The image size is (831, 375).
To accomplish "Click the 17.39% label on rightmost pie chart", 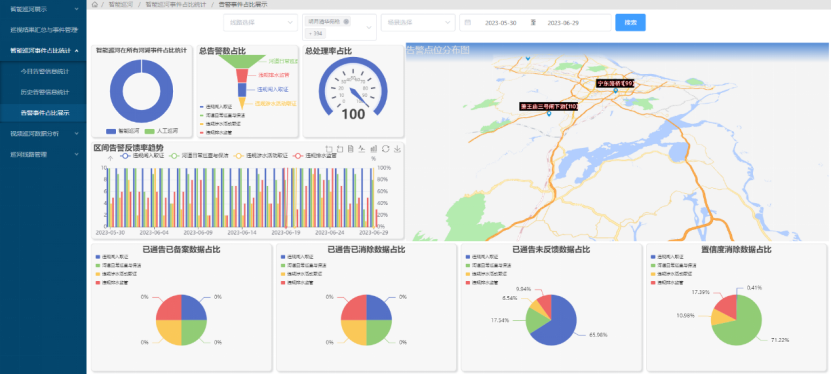I will coord(700,292).
